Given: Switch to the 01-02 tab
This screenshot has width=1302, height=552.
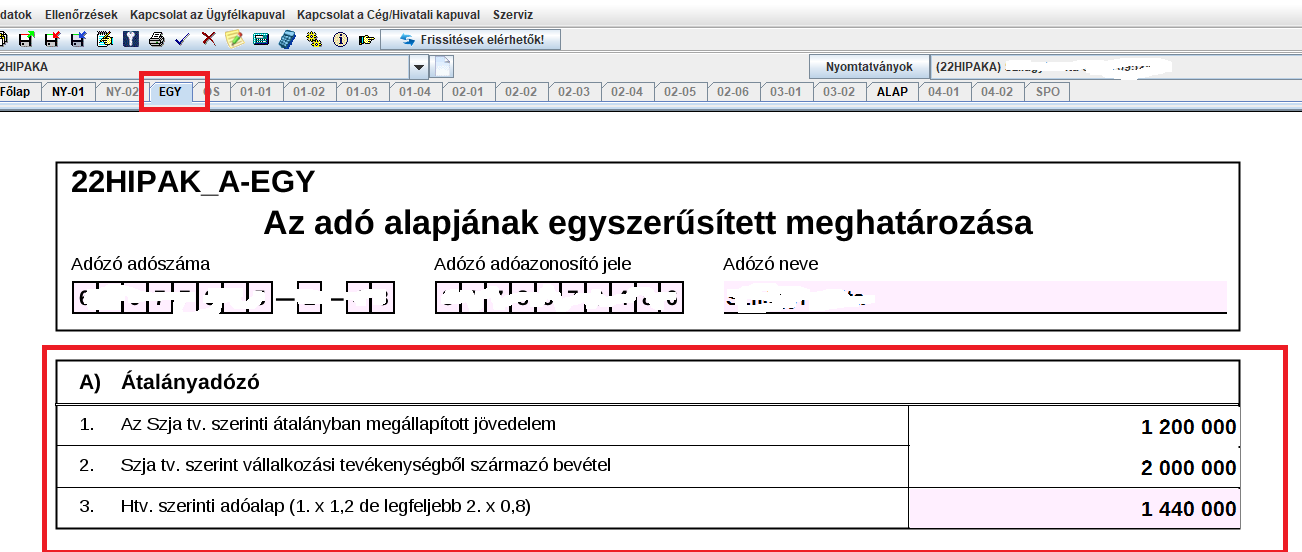Looking at the screenshot, I should click(x=309, y=92).
